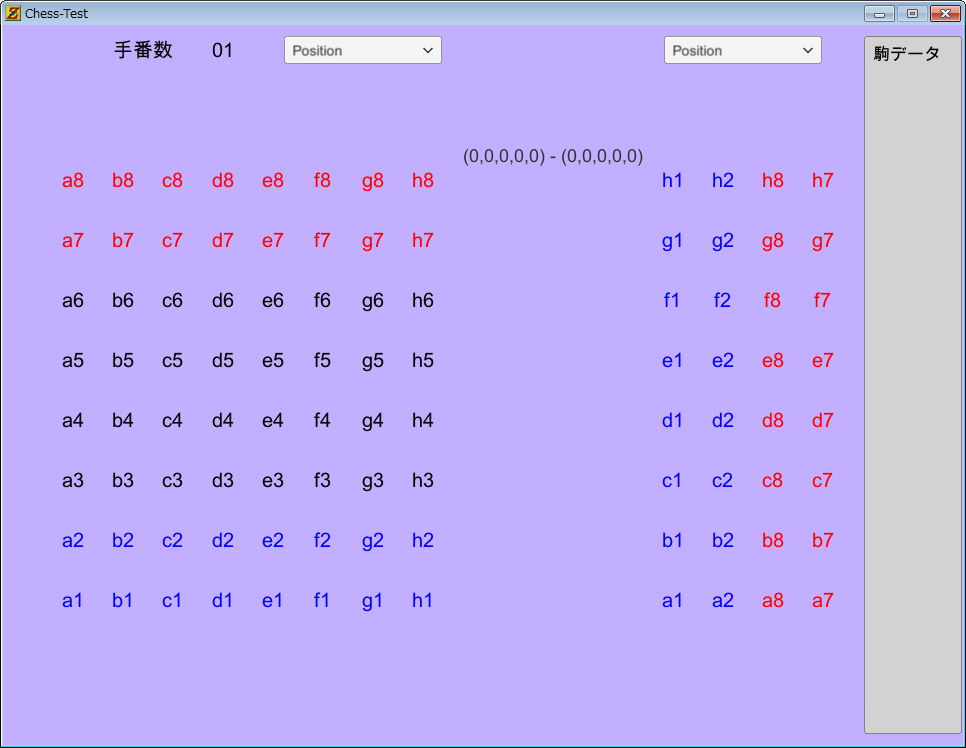Select square a6 on the board
966x748 pixels.
pyautogui.click(x=73, y=300)
